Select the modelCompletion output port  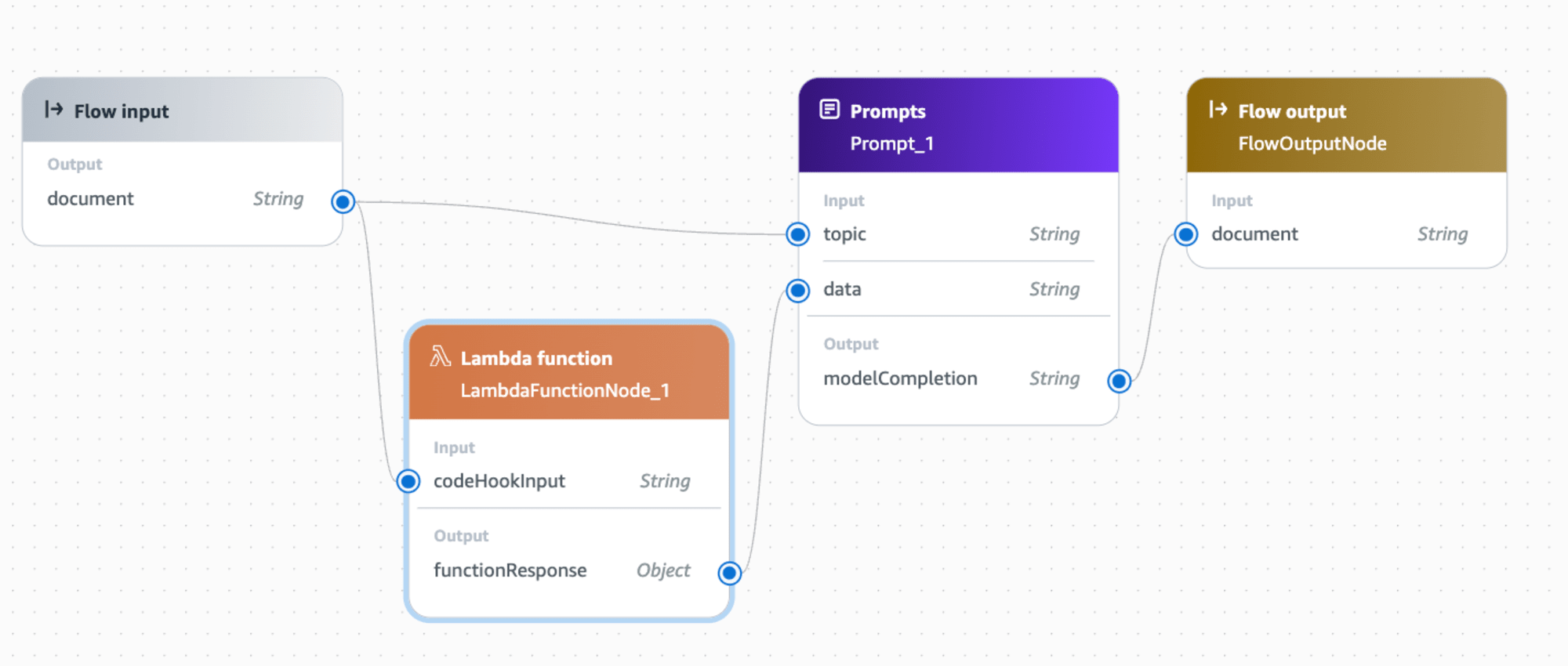point(1119,381)
